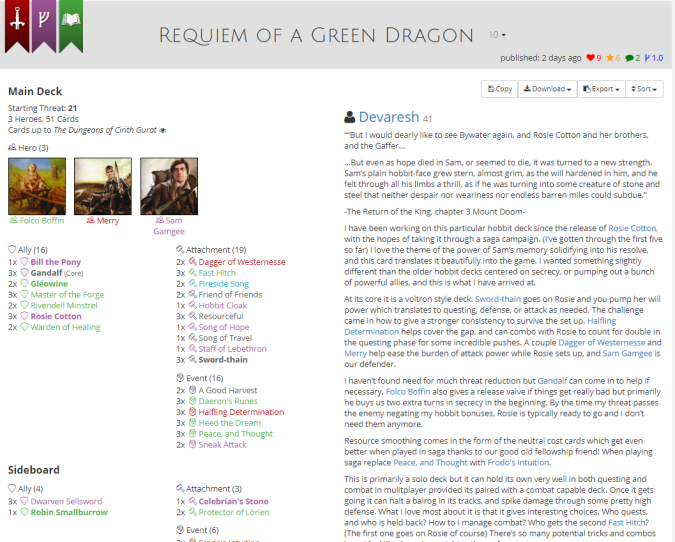Open the Export dropdown
The height and width of the screenshot is (542, 675).
tap(601, 89)
